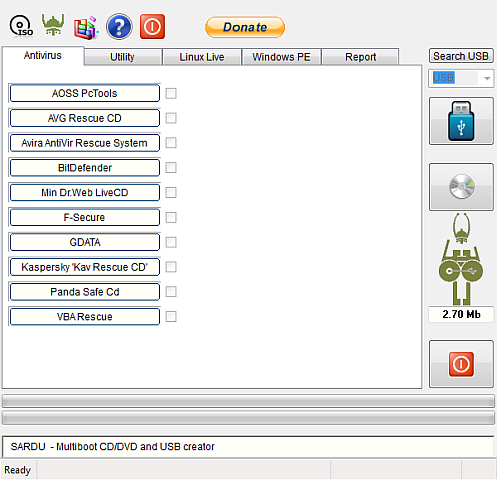Click the large red exit button on right

461,364
